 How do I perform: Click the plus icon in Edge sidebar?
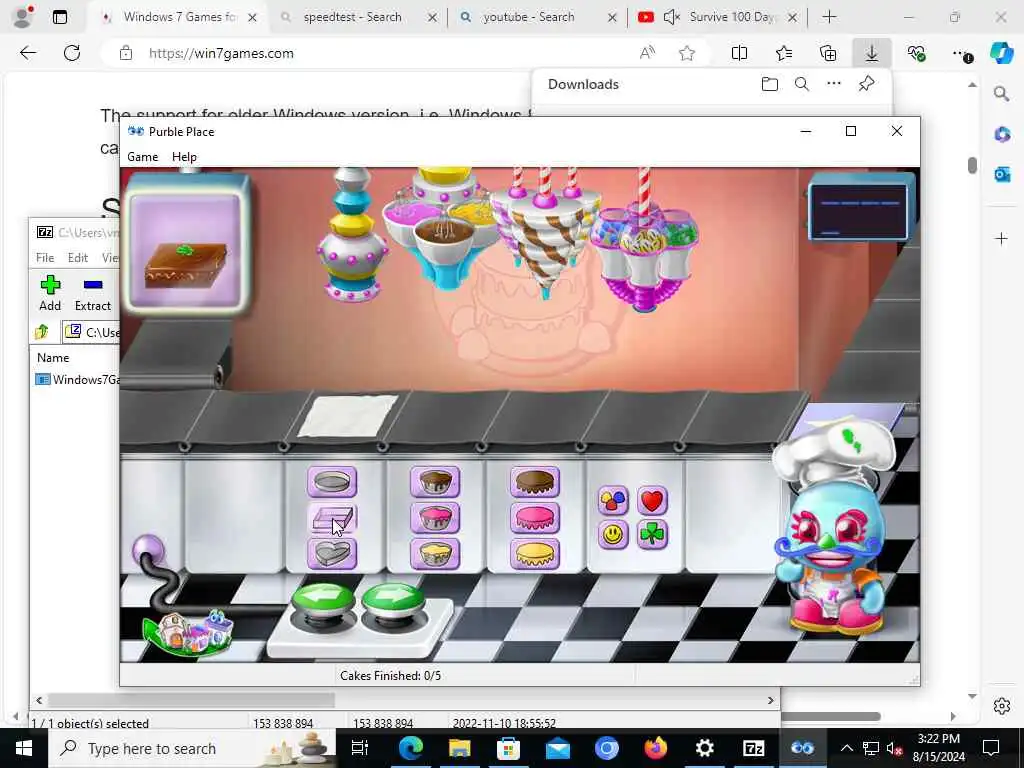[x=1002, y=238]
